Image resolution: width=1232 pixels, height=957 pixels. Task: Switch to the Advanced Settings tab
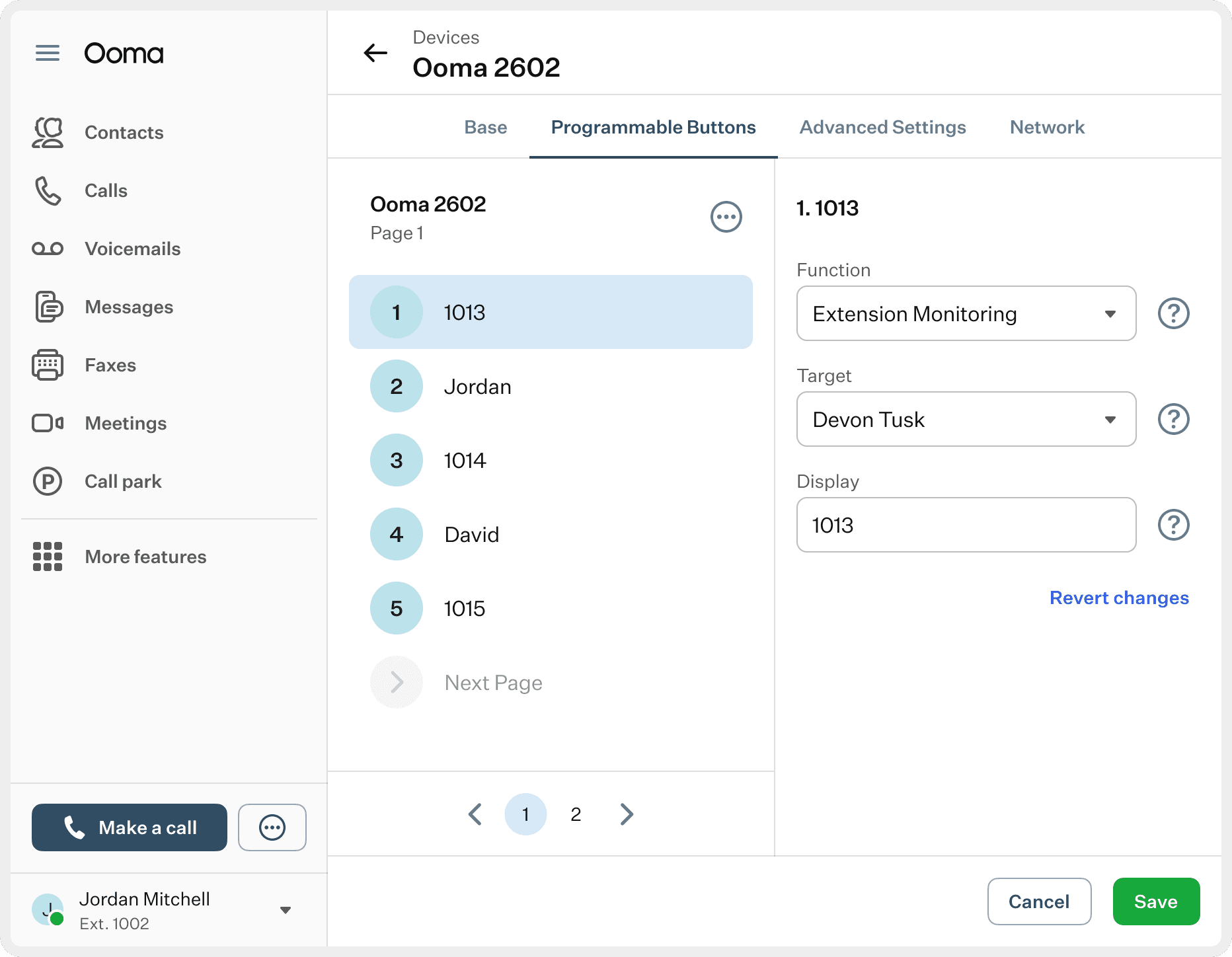coord(882,127)
